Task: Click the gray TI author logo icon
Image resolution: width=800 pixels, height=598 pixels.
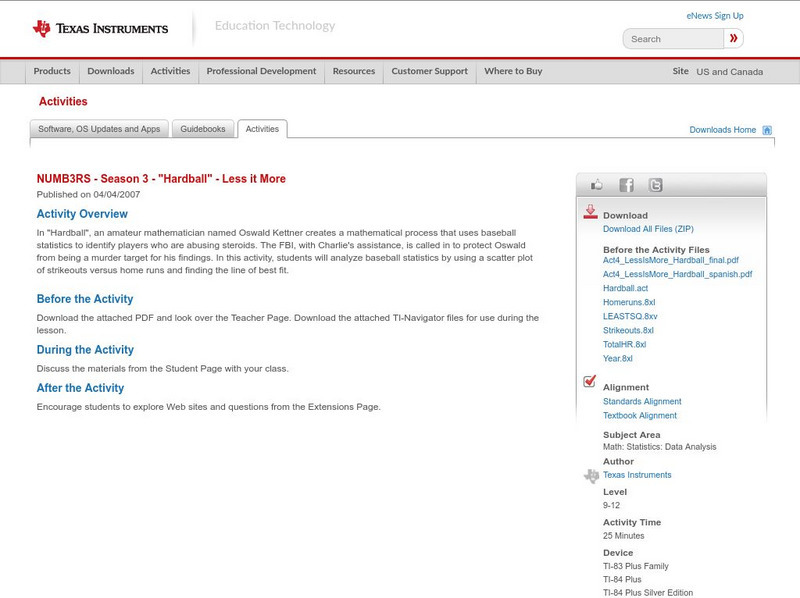Action: (591, 476)
